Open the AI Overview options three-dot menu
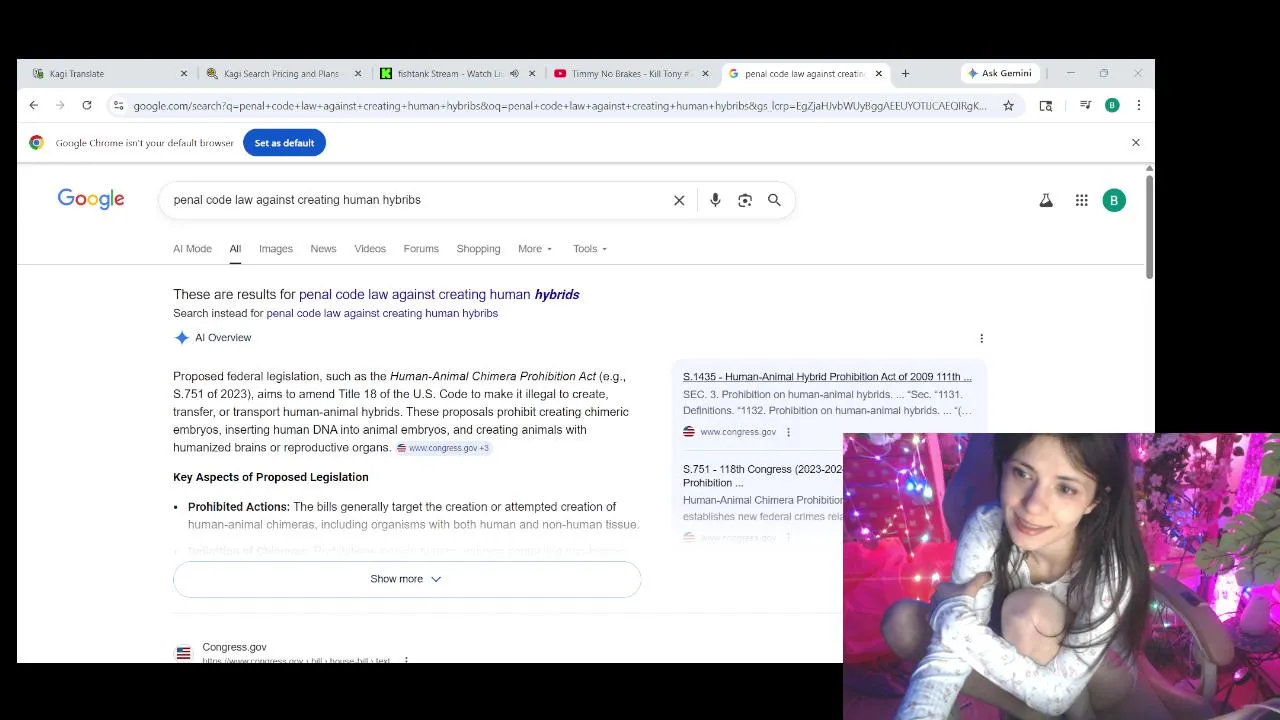Screen dimensions: 1280x720 (981, 338)
